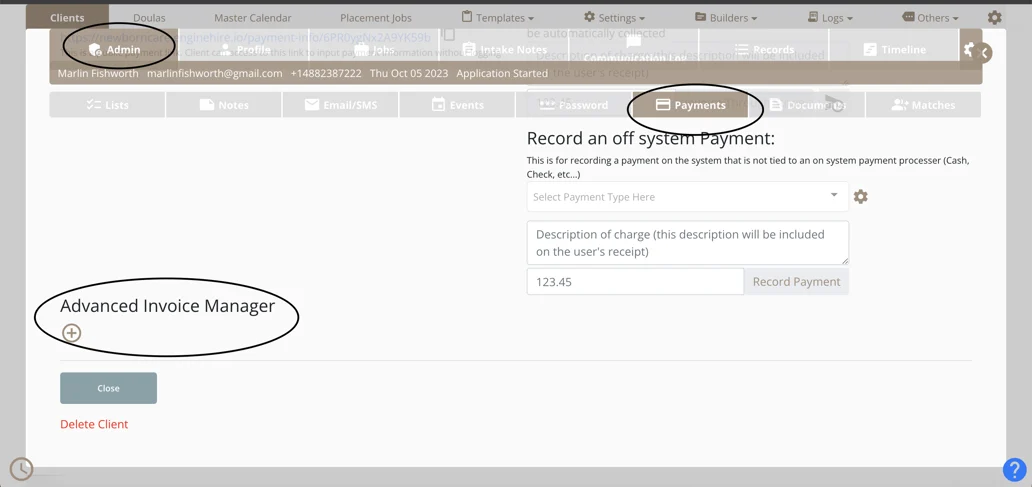Click the Application Started status text

502,73
